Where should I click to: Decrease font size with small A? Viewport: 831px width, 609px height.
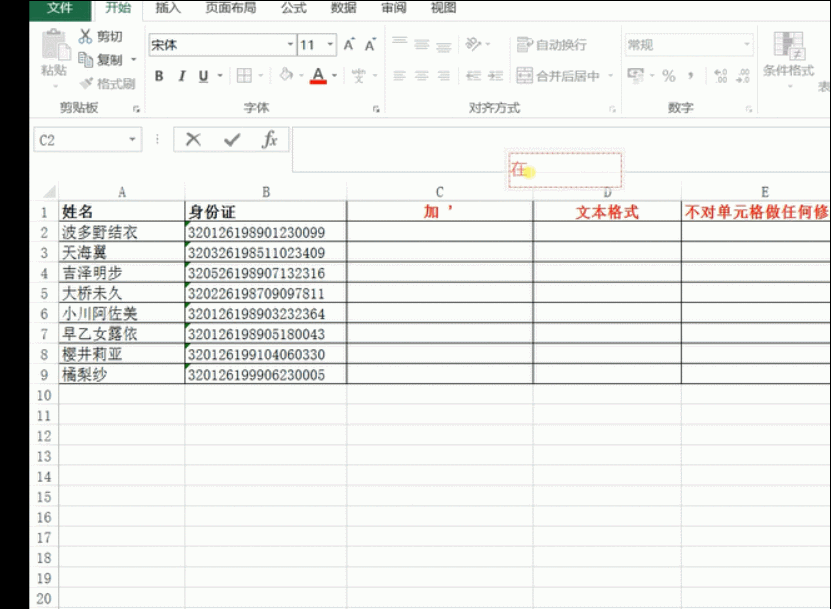click(x=370, y=45)
